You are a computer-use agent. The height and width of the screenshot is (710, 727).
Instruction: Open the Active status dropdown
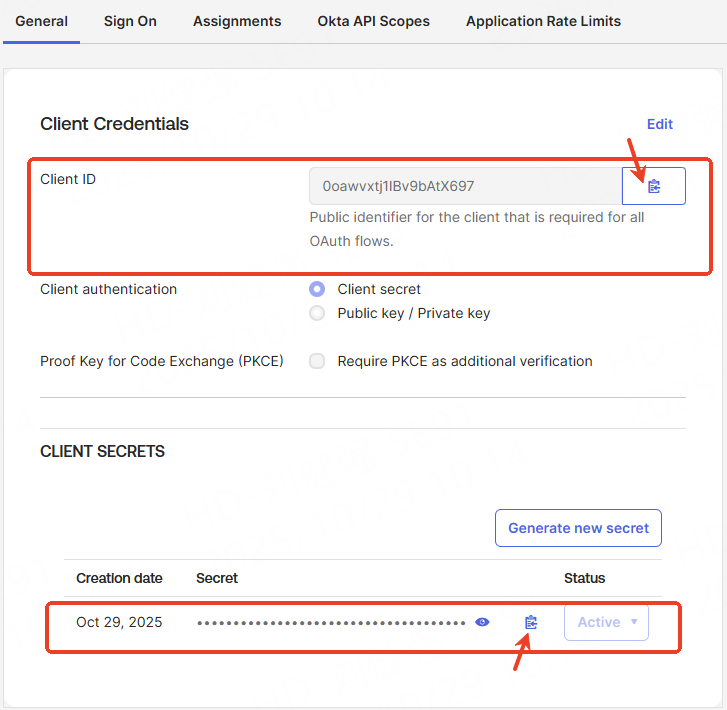click(606, 622)
